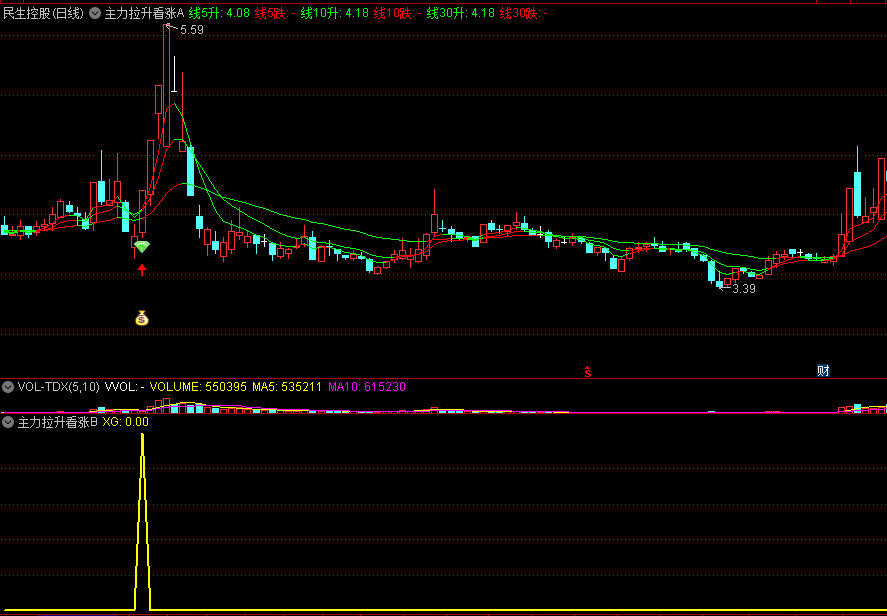The image size is (887, 616).
Task: Click the 5.59 high price label
Action: (x=192, y=30)
